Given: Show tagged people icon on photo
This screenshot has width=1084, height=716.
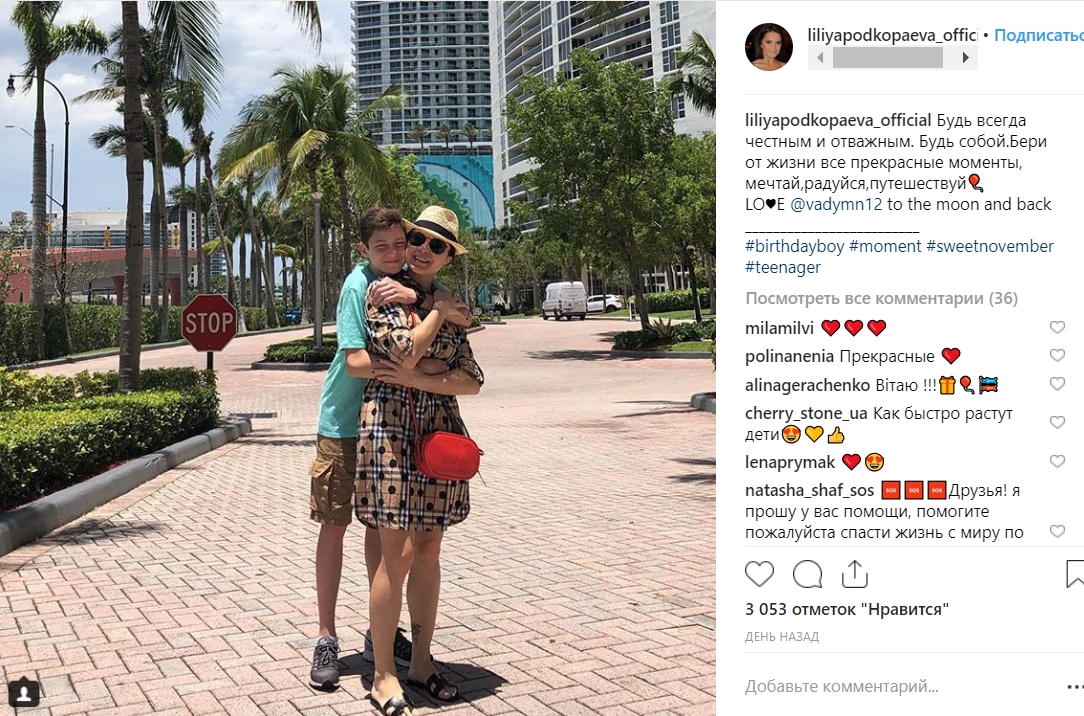Looking at the screenshot, I should (24, 692).
